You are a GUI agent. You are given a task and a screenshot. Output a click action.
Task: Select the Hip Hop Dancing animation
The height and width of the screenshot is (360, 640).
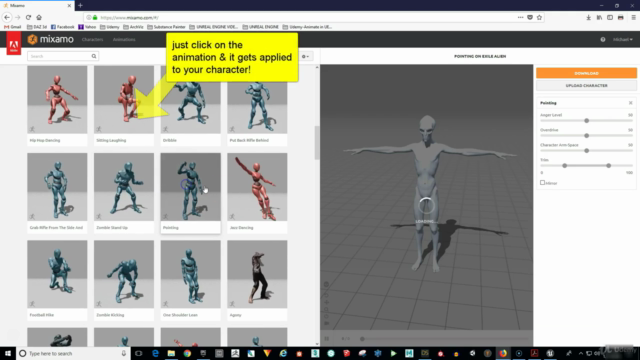(x=57, y=105)
